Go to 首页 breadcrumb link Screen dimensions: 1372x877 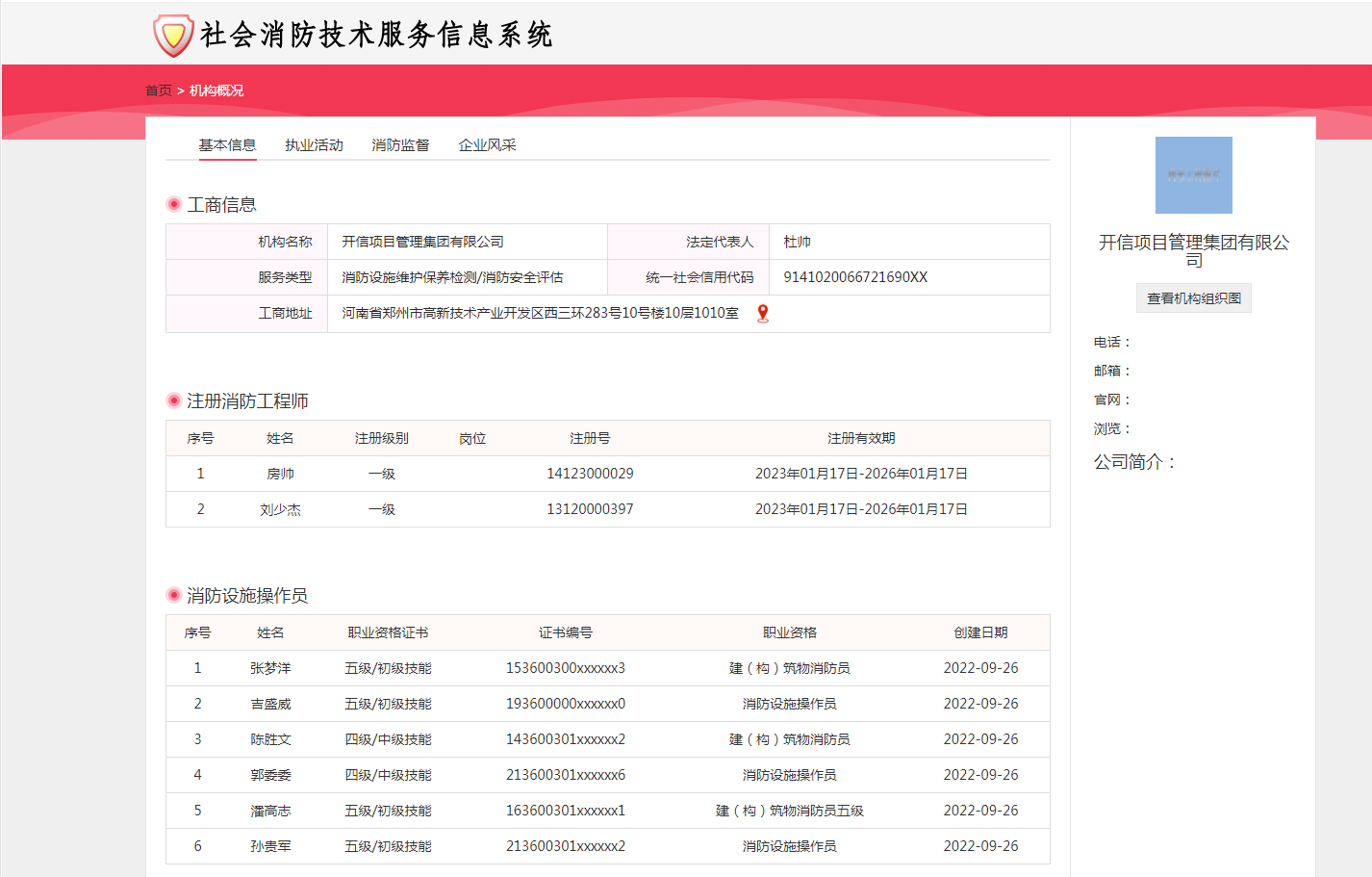point(159,90)
